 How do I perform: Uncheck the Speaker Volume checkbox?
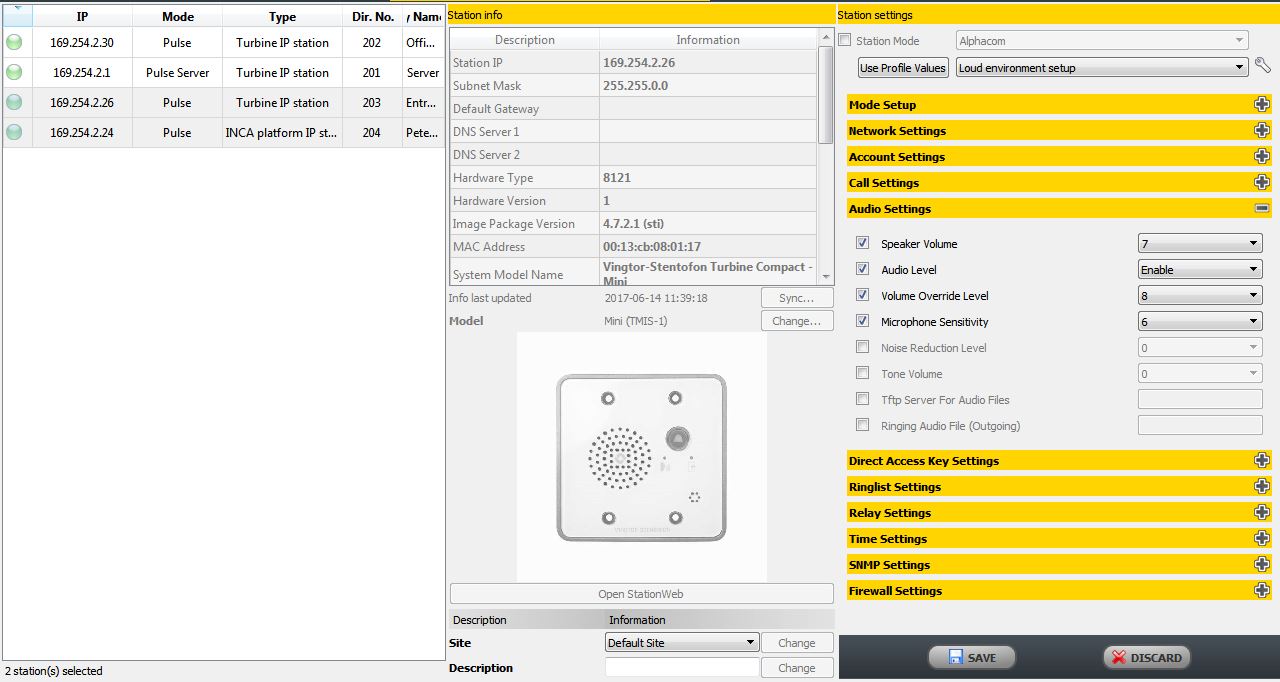point(862,243)
